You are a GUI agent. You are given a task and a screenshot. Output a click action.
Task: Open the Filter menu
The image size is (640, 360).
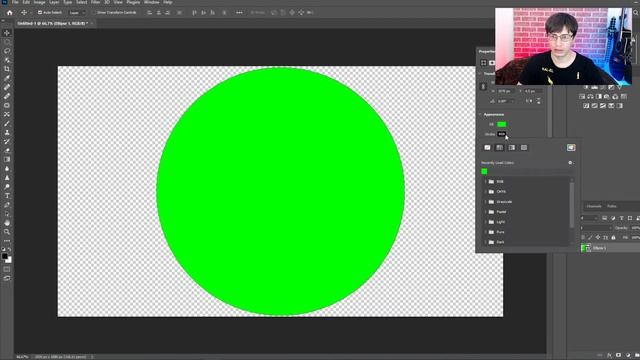point(96,2)
